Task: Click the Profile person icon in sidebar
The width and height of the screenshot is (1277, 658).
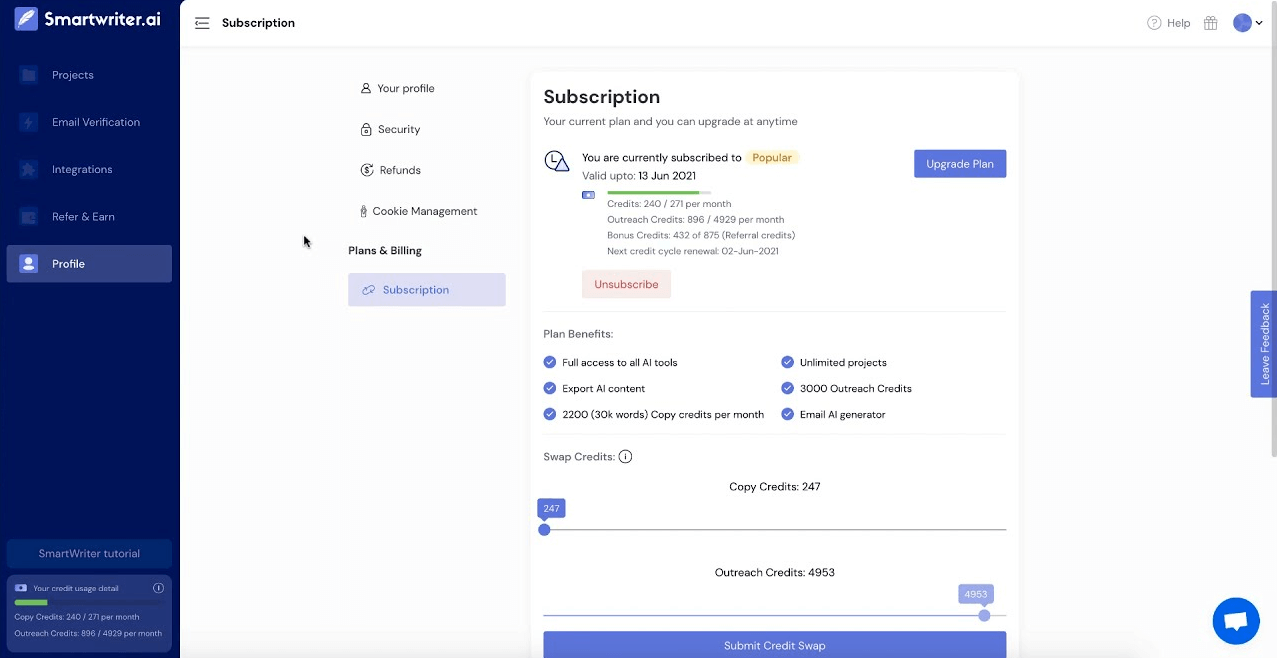Action: (29, 264)
